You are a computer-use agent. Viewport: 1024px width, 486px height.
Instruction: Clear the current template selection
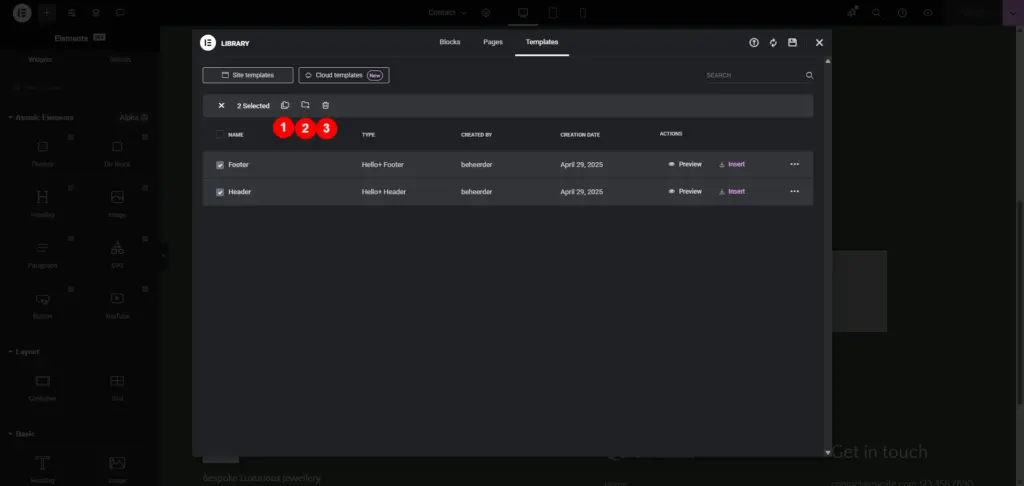221,105
